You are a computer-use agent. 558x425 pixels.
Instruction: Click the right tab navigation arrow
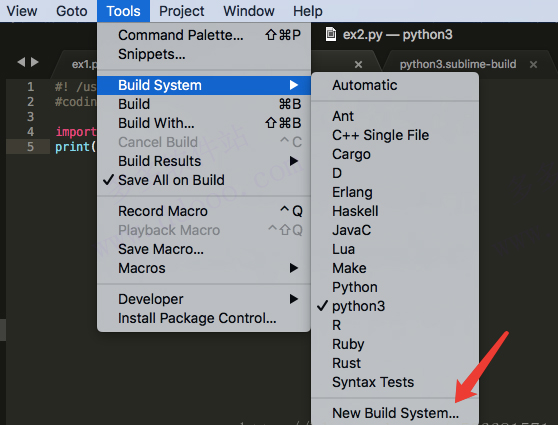tap(35, 62)
